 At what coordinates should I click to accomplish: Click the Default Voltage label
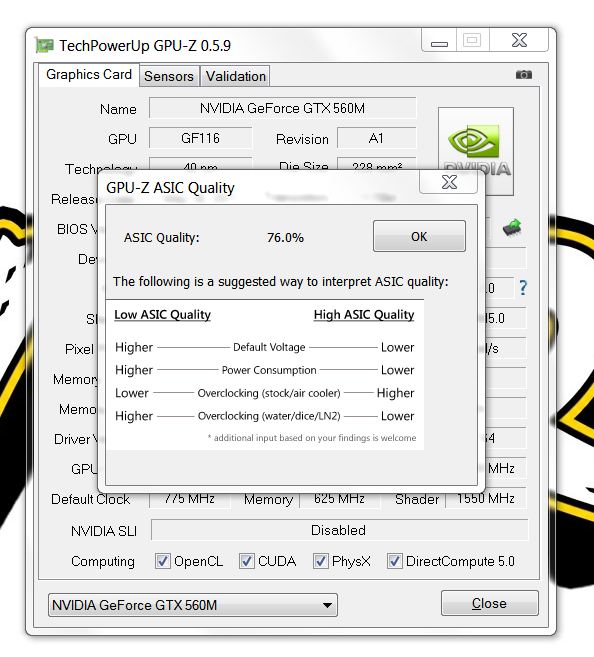pos(269,347)
